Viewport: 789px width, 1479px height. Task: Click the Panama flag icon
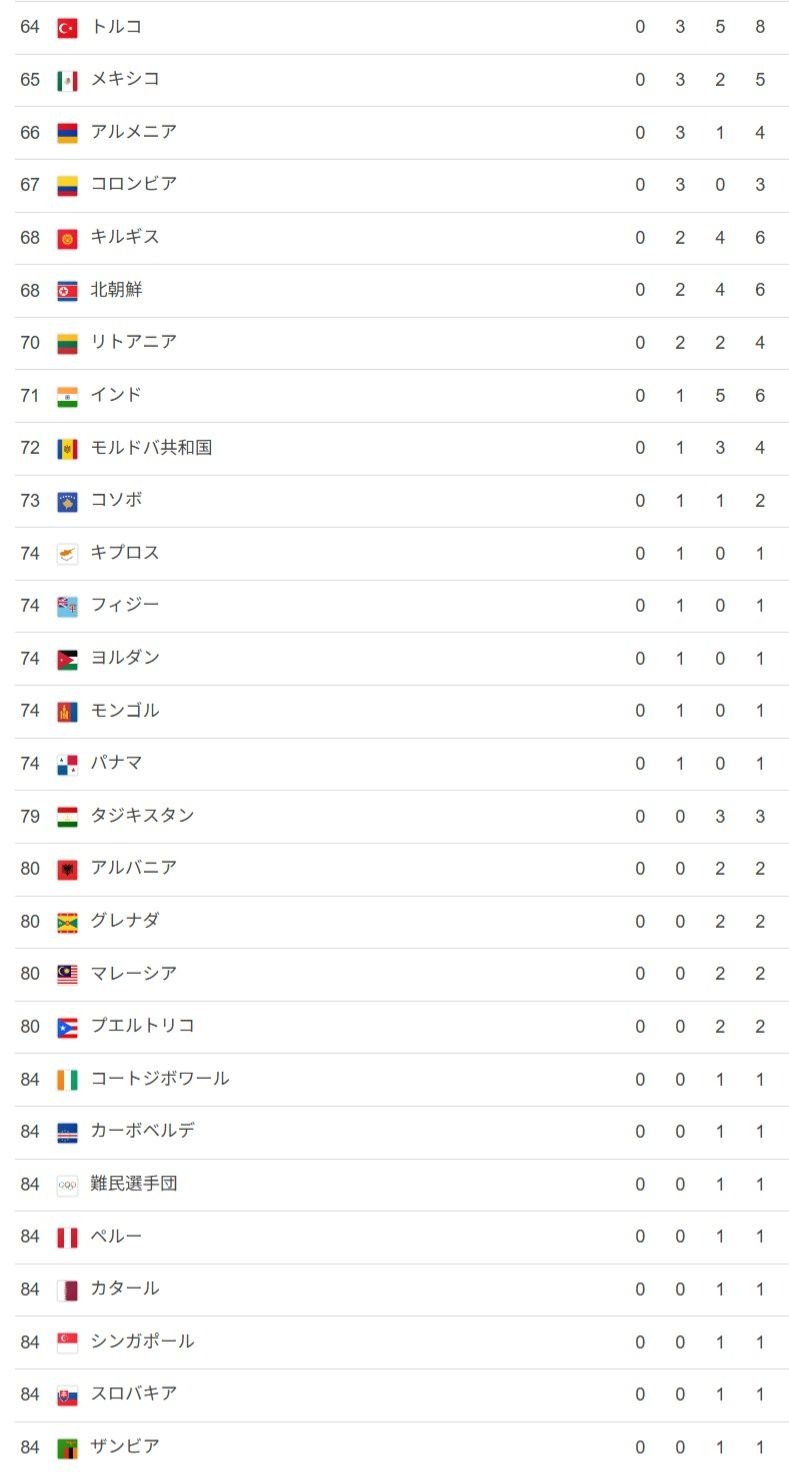(67, 765)
